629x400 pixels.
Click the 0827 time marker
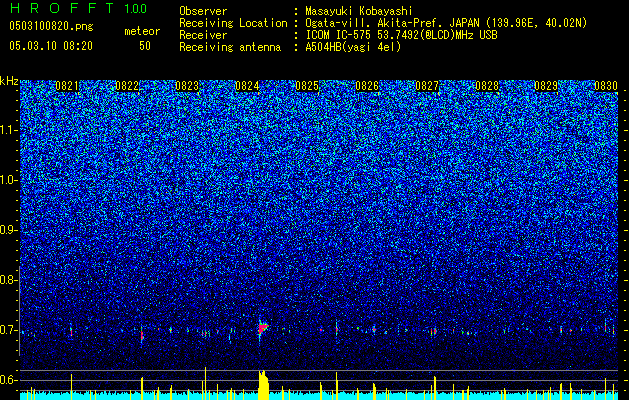pos(427,86)
